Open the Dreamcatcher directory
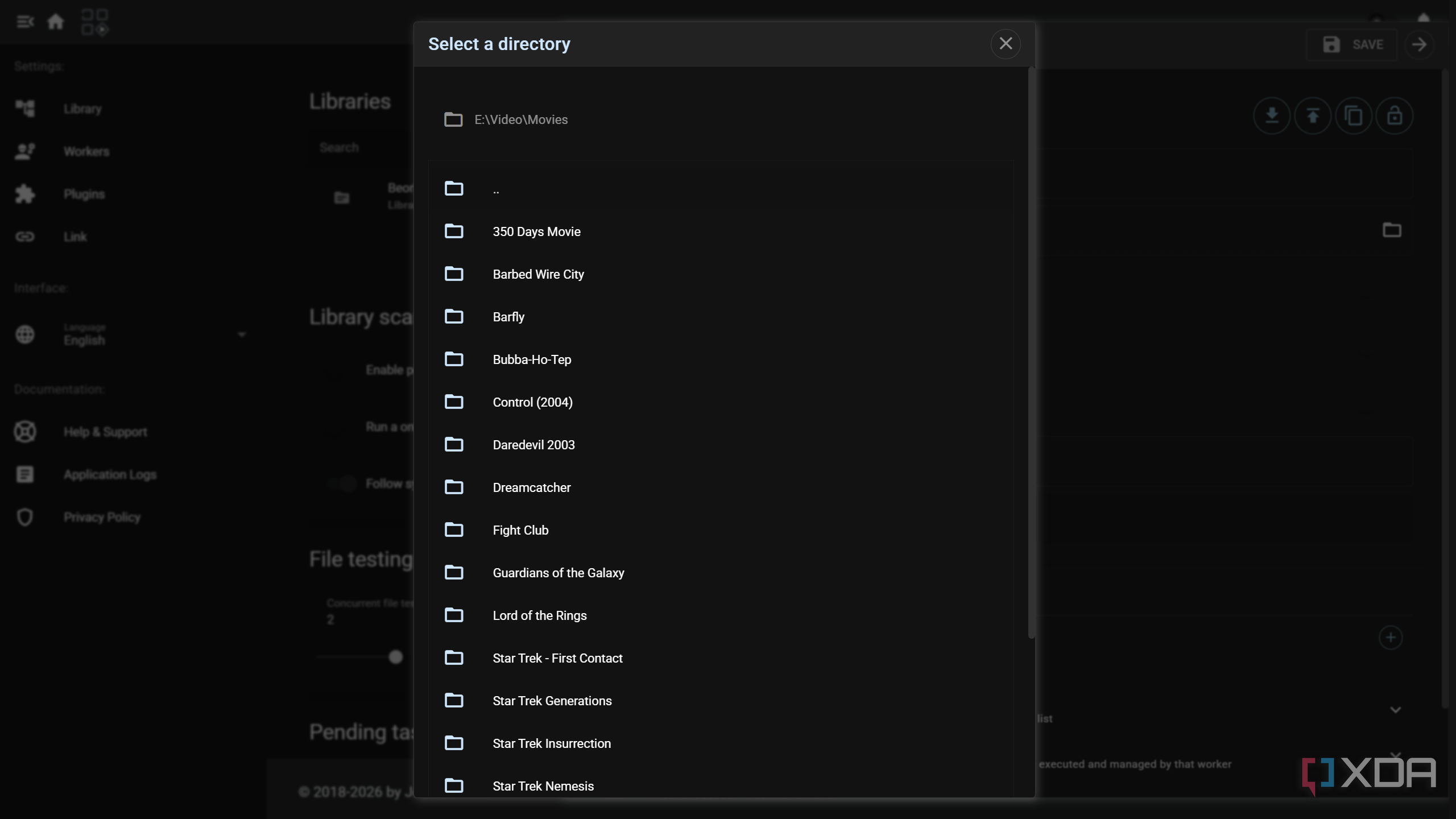The image size is (1456, 819). pyautogui.click(x=721, y=487)
